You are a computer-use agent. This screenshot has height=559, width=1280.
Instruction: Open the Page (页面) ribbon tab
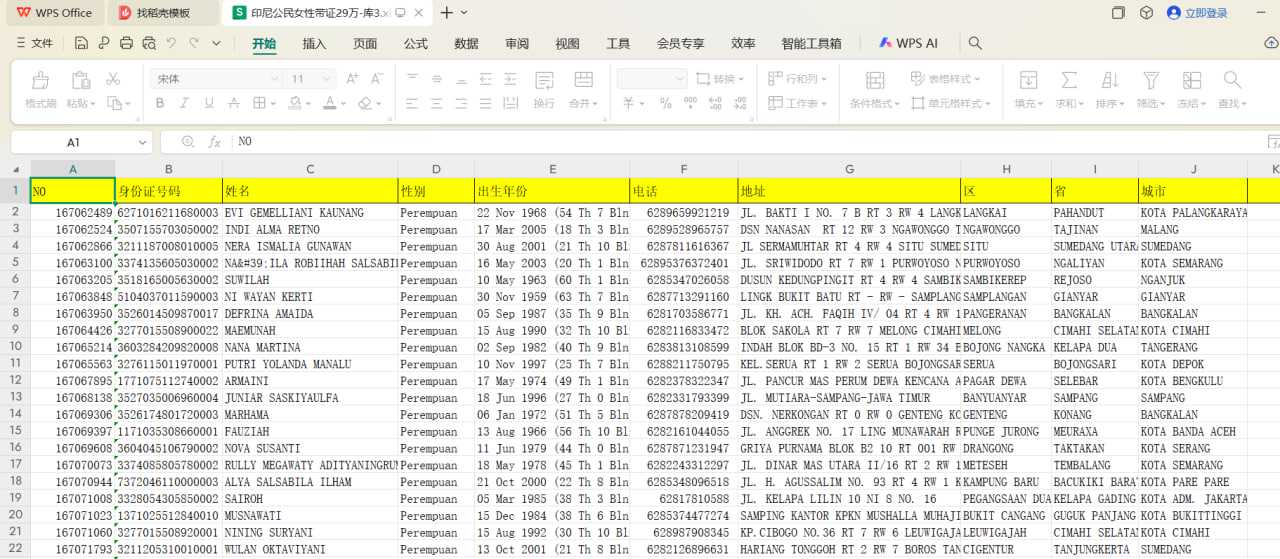pos(365,43)
